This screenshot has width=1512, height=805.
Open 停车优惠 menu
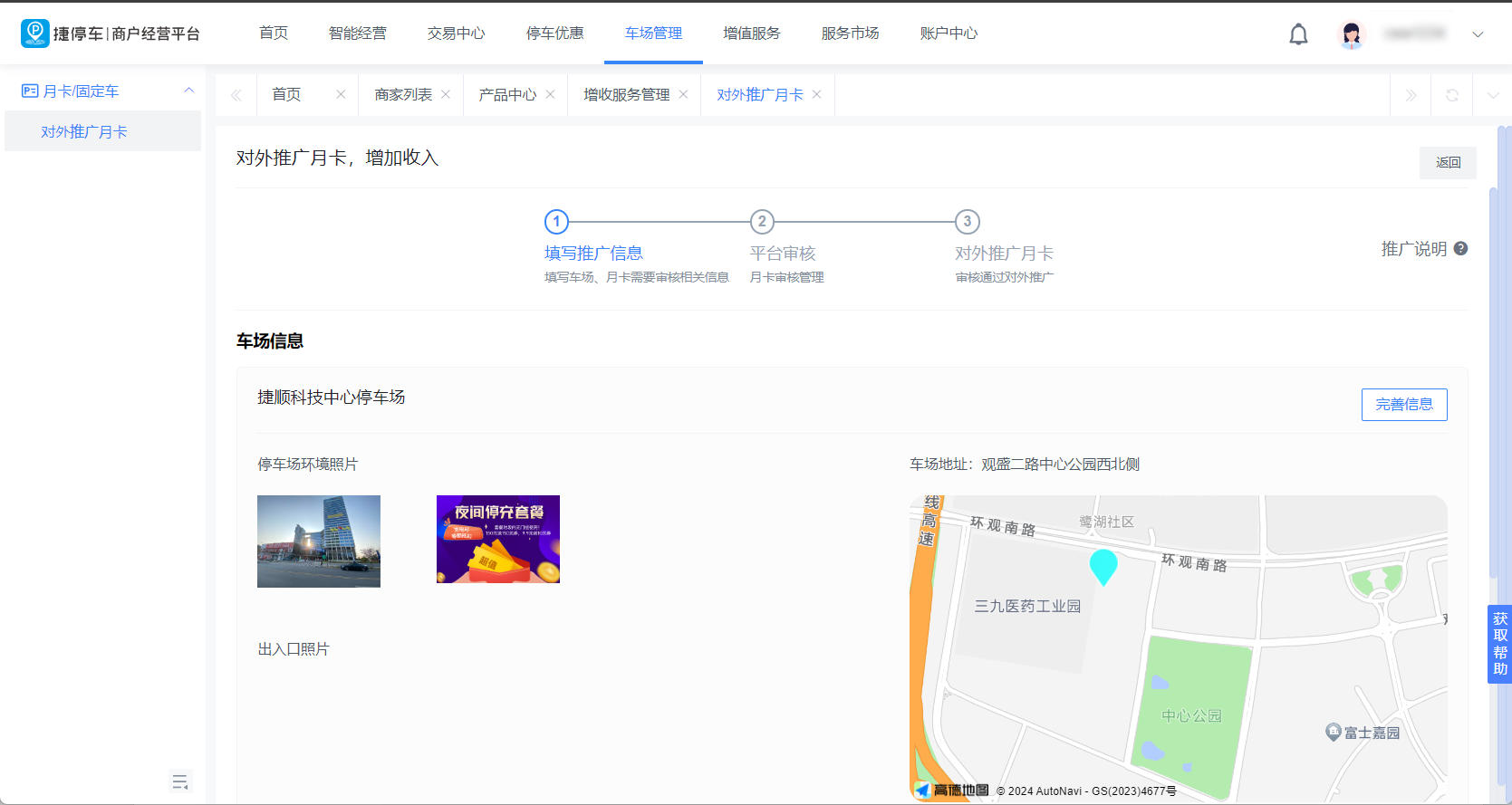pyautogui.click(x=555, y=34)
